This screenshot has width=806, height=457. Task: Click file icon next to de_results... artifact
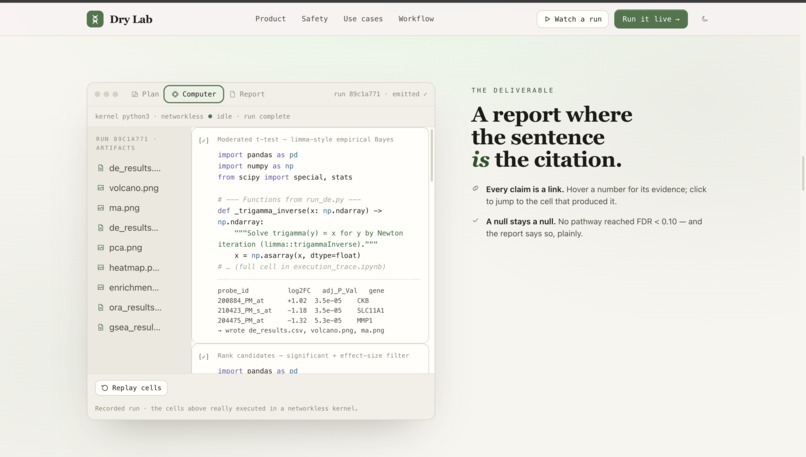click(x=101, y=228)
